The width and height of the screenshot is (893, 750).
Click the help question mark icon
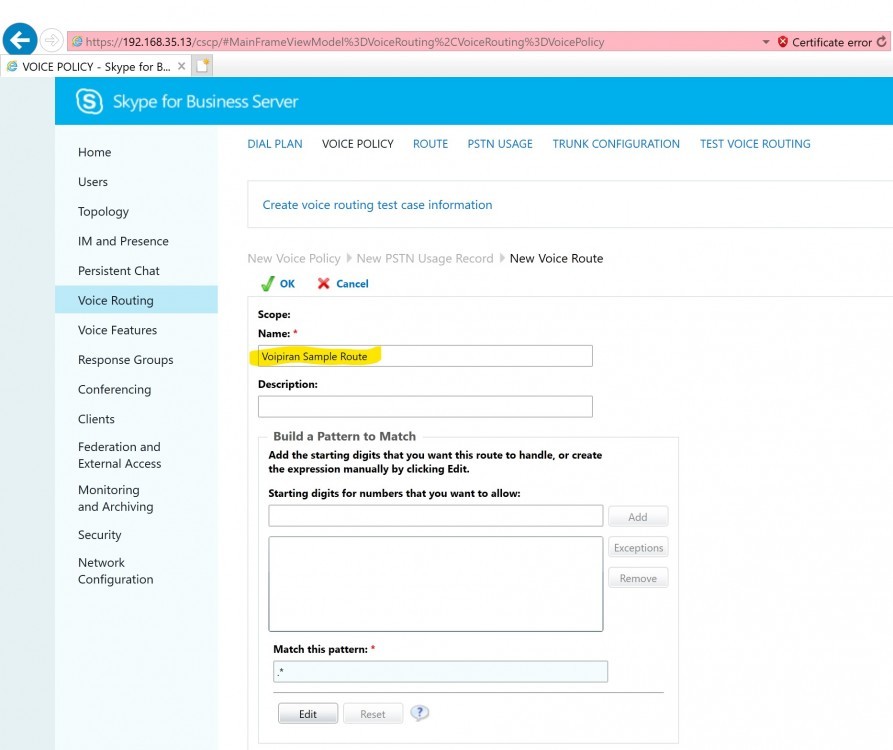point(420,712)
